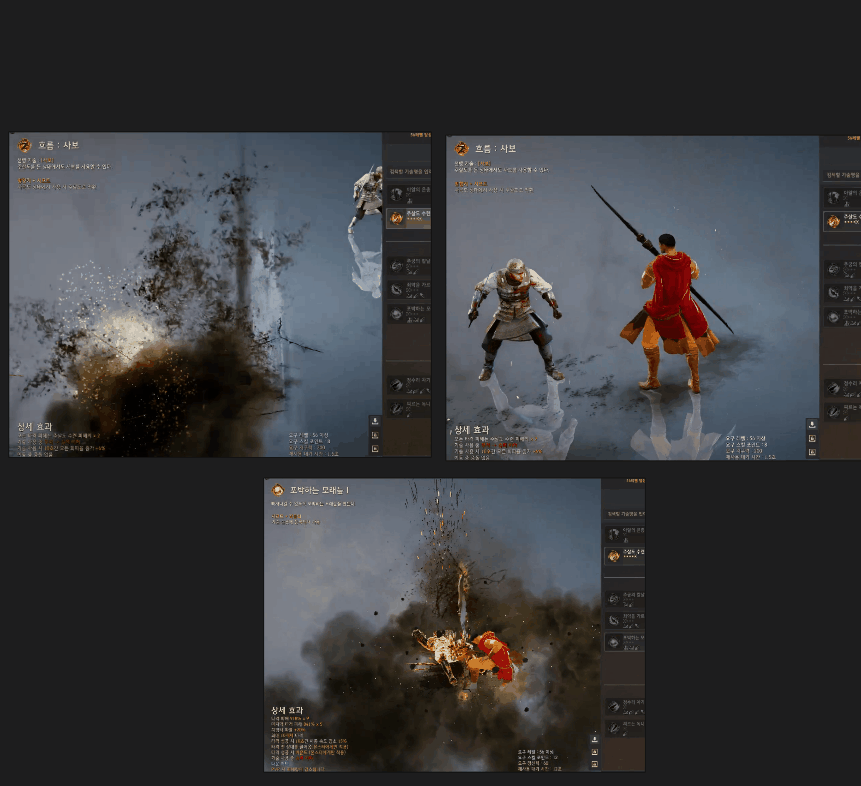Click the 흐름 : 사보 skill emblem beside the red-caped spearman
The image size is (861, 786).
coord(462,148)
